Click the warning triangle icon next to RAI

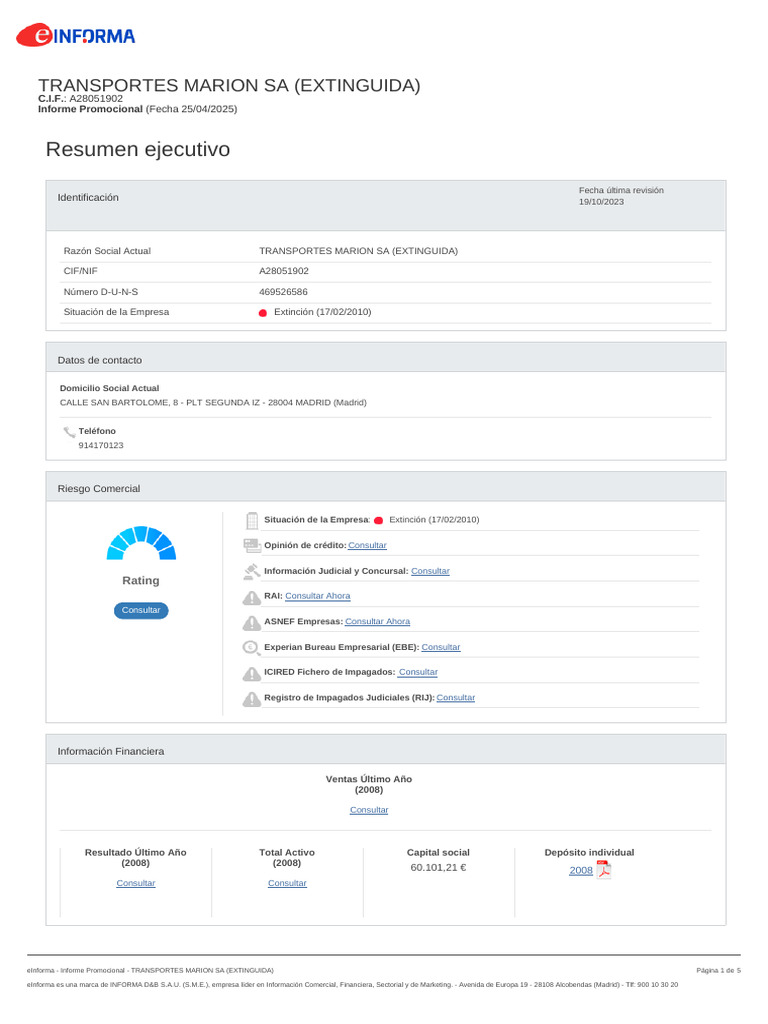[251, 597]
